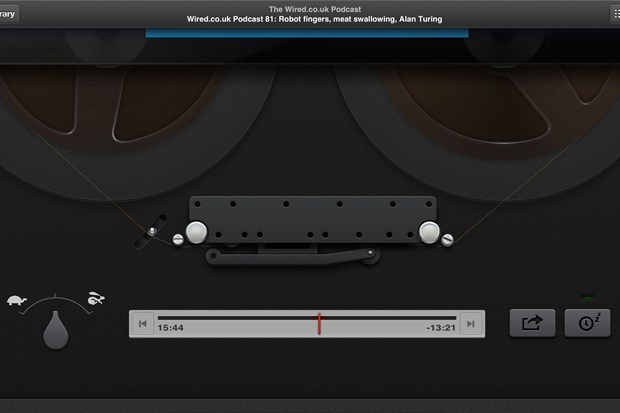Click the tortoise slow speed icon

click(x=17, y=301)
